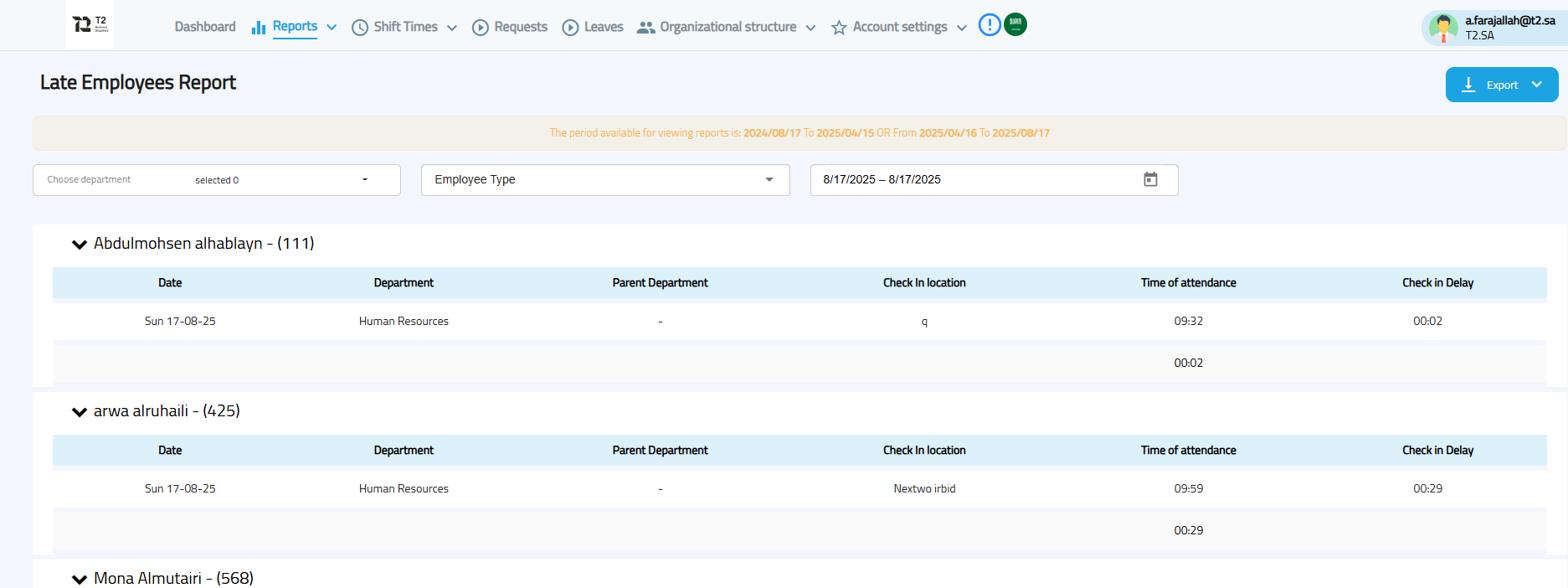Go to Leaves page
Image resolution: width=1568 pixels, height=588 pixels.
(x=603, y=27)
